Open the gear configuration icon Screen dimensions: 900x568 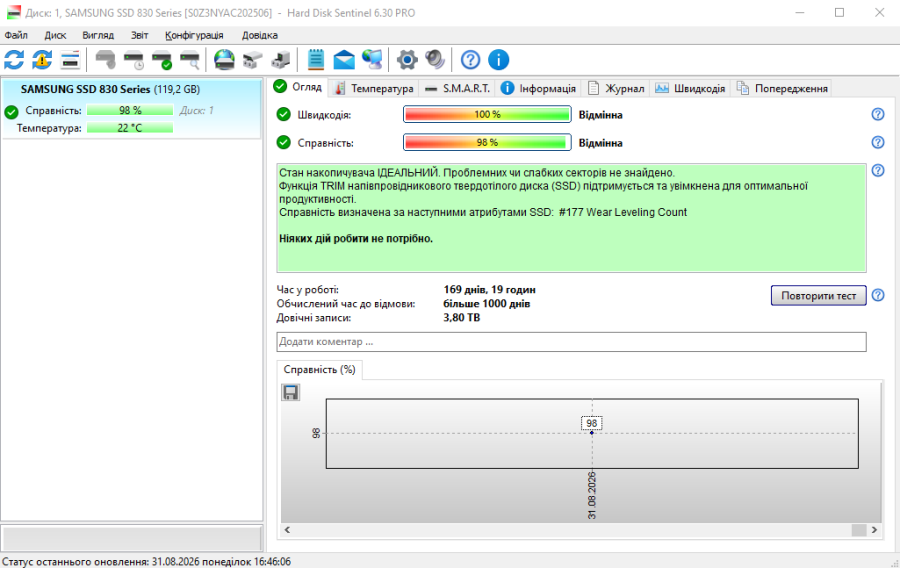[x=407, y=60]
